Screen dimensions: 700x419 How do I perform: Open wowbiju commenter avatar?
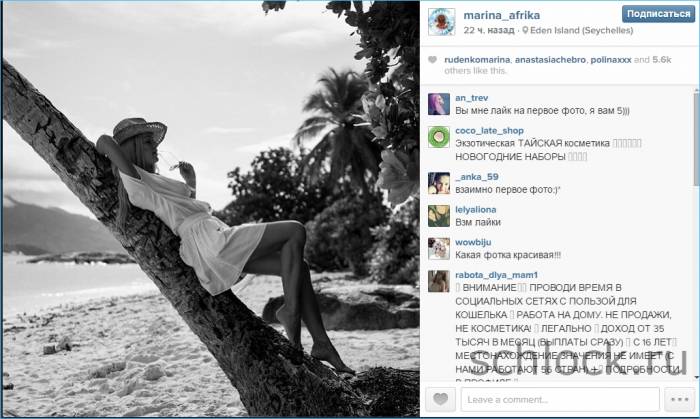click(439, 249)
